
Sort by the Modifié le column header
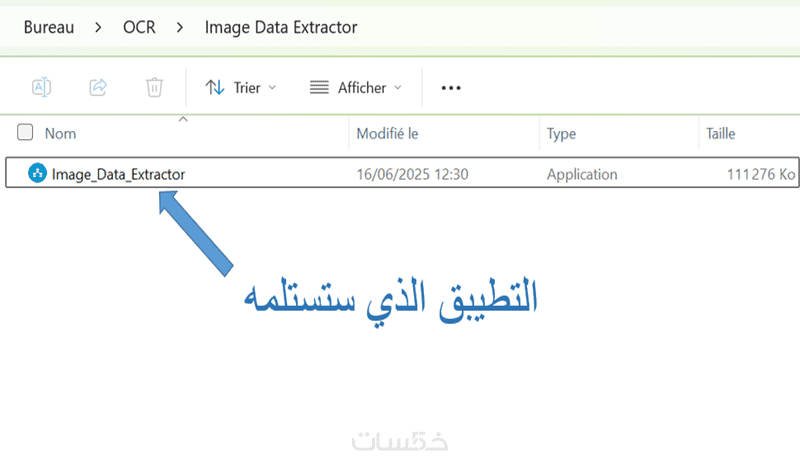[387, 133]
